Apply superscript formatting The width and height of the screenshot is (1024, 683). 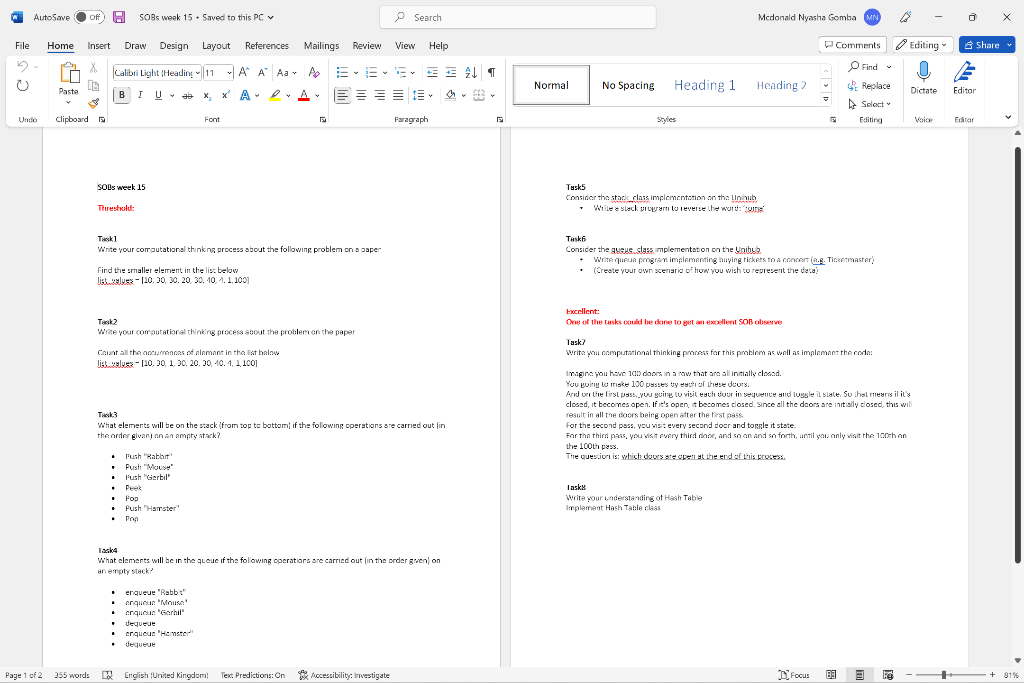225,95
